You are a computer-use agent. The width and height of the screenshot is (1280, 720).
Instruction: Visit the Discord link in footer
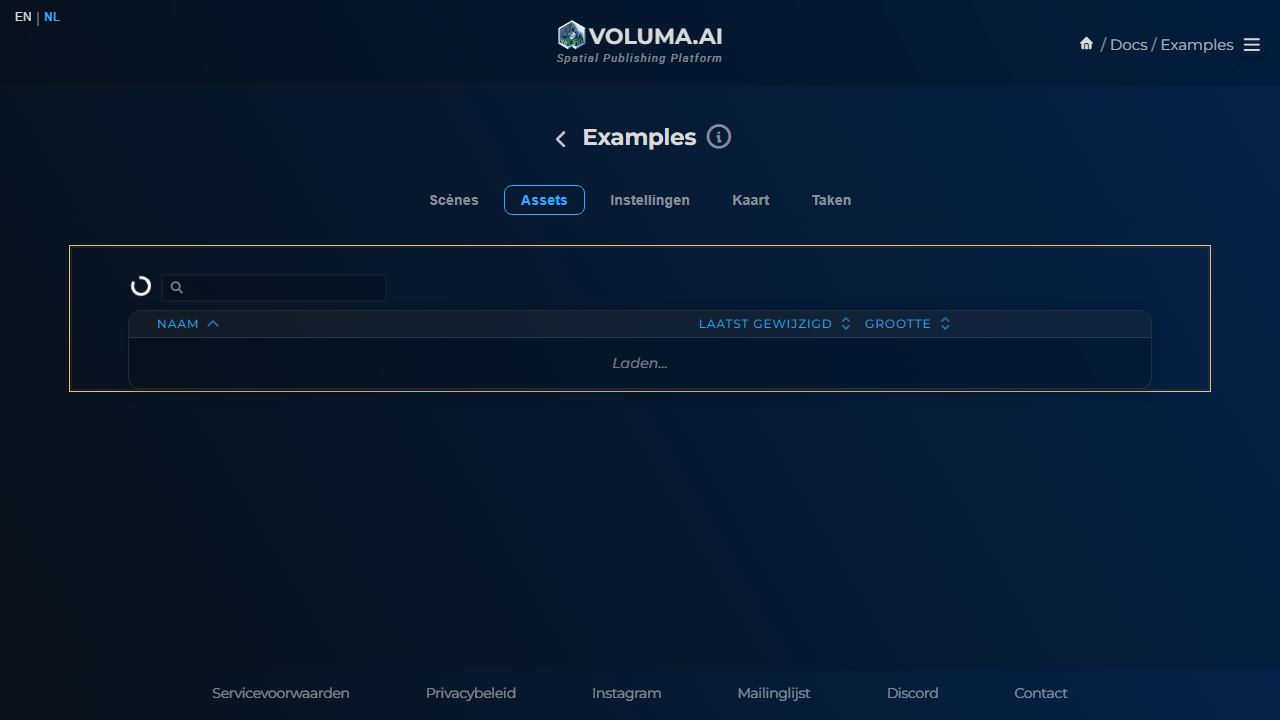pos(912,693)
